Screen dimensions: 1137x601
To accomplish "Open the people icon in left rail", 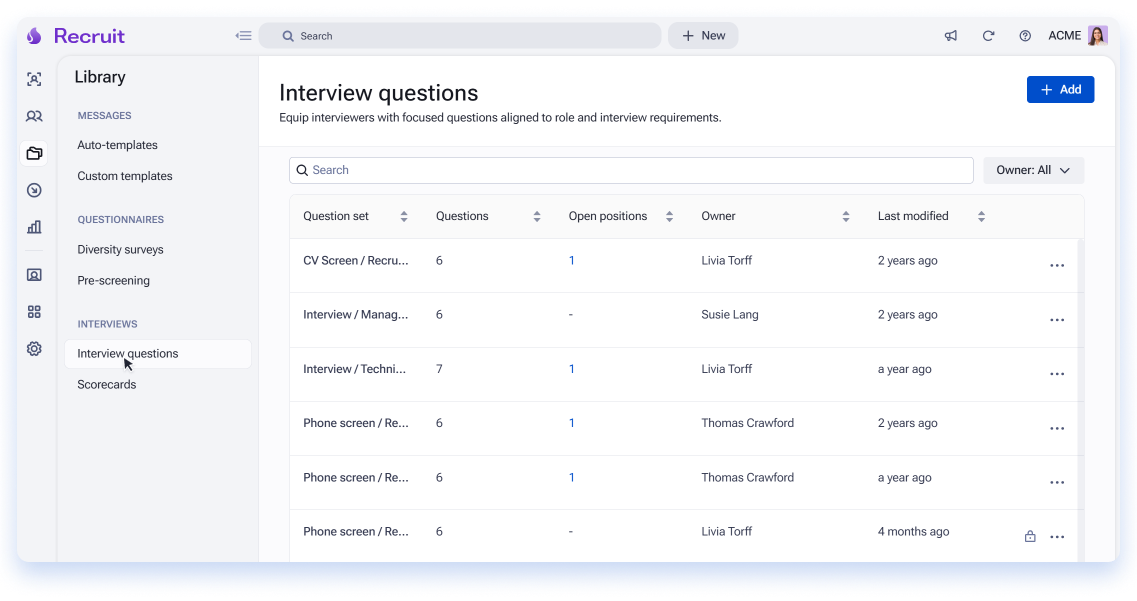I will [34, 116].
